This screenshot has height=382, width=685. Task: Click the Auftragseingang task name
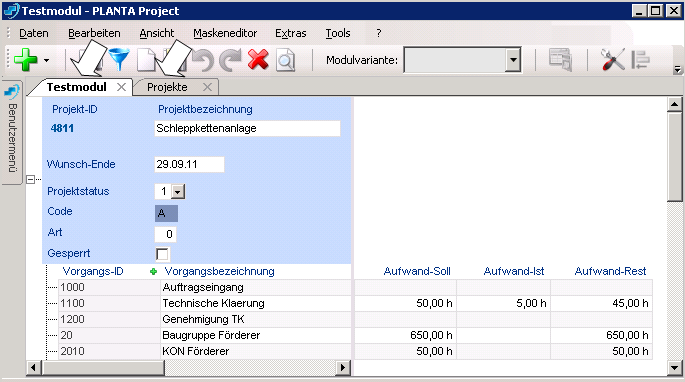[x=203, y=288]
